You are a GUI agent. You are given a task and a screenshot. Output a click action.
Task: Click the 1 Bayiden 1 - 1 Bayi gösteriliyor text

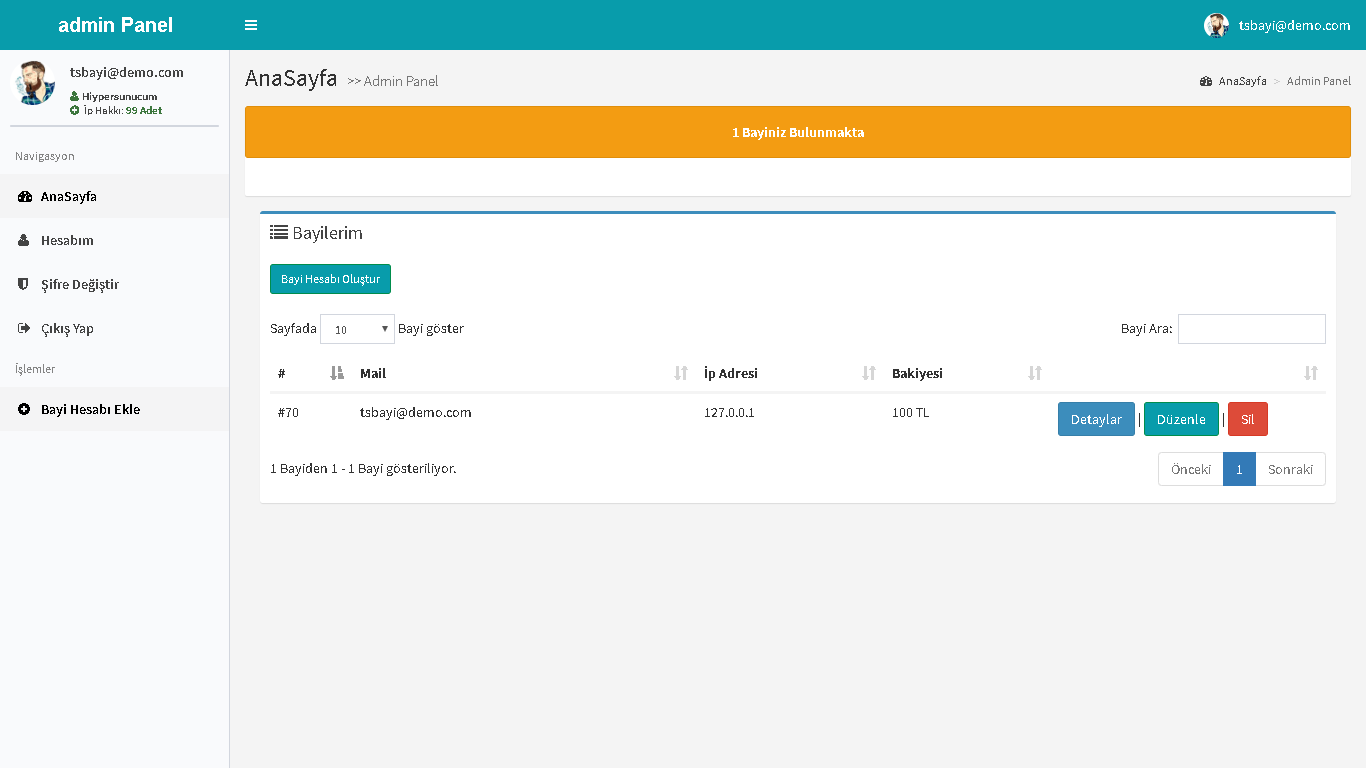pos(363,468)
